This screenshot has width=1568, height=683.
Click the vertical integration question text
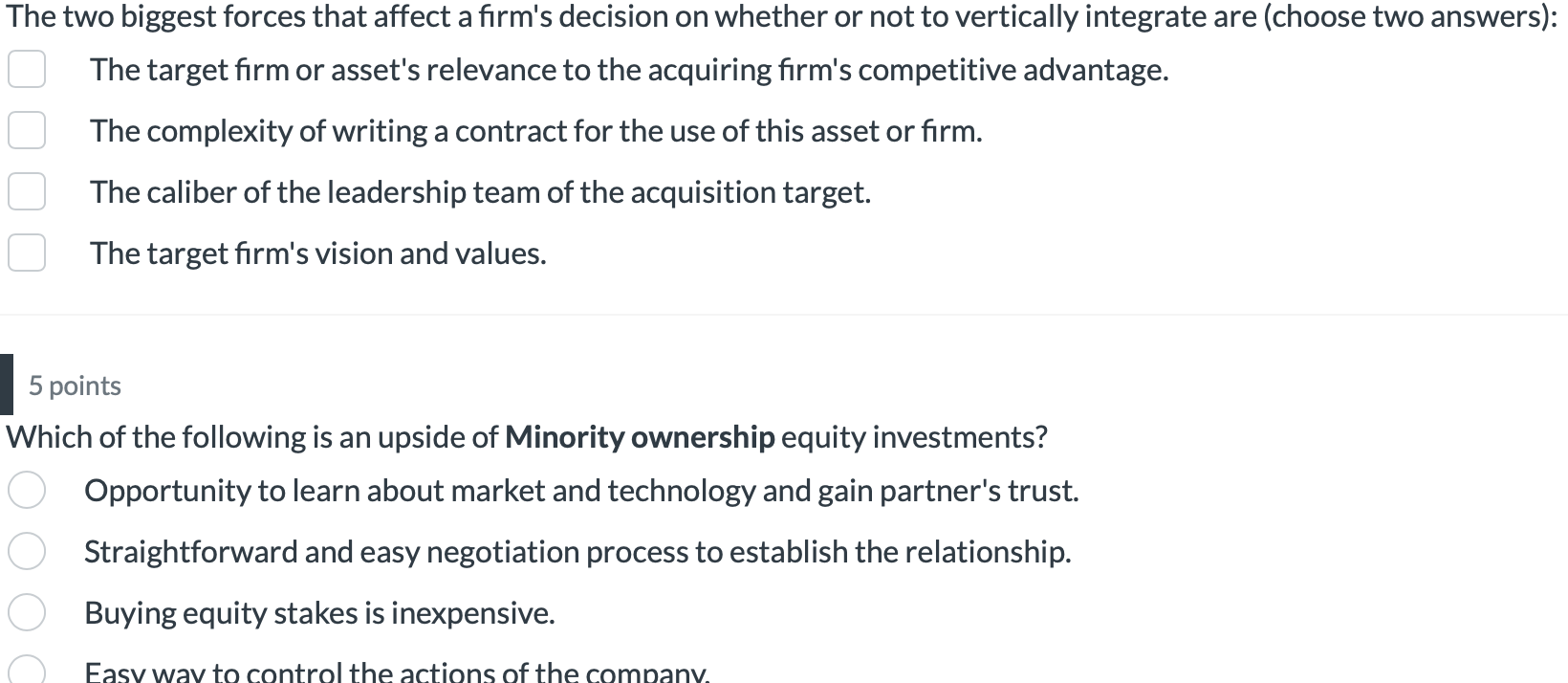(x=779, y=14)
